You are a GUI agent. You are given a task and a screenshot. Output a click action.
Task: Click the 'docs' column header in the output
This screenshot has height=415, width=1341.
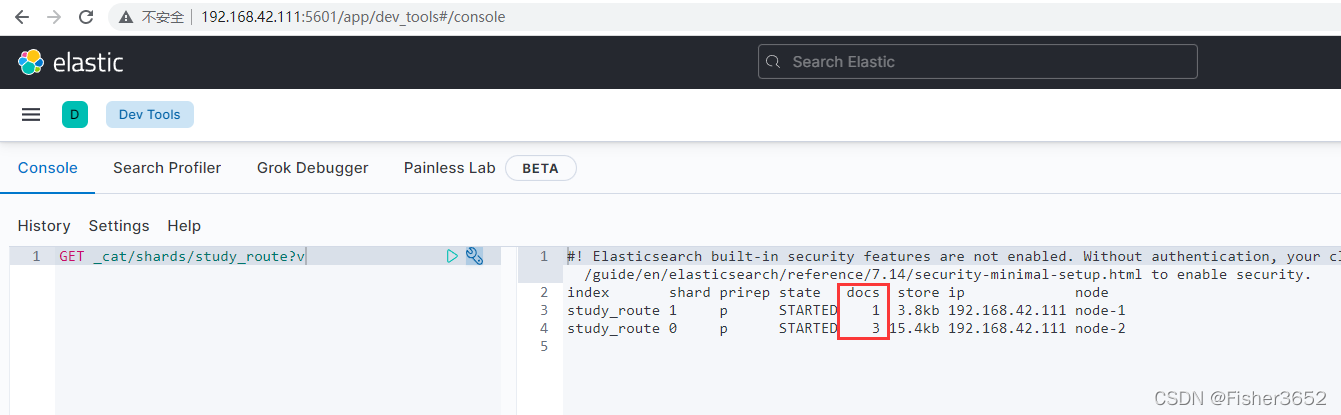pyautogui.click(x=863, y=292)
